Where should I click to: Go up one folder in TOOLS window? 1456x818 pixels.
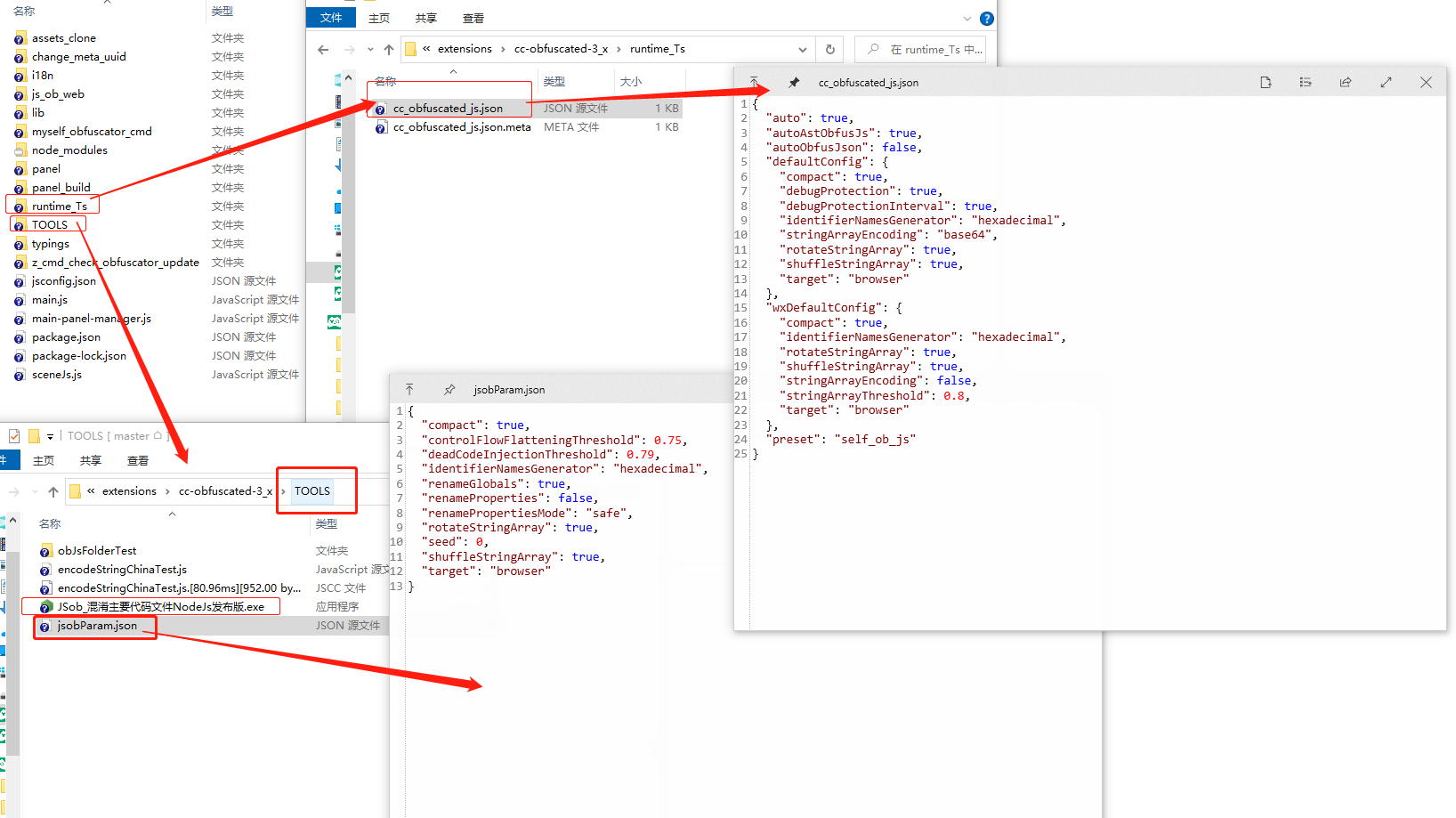pos(53,491)
